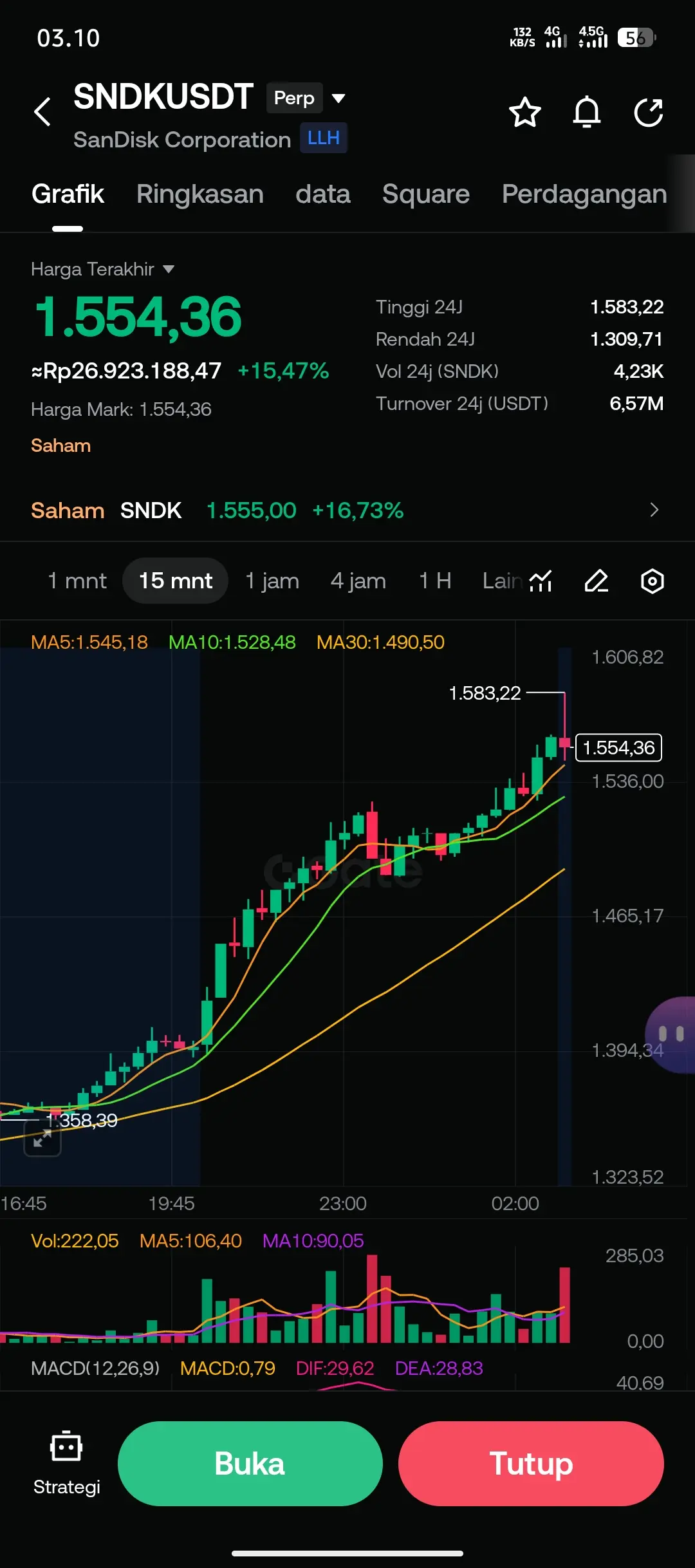Tap the Rendah 24J value 1.309,71
695x1568 pixels.
tap(627, 339)
